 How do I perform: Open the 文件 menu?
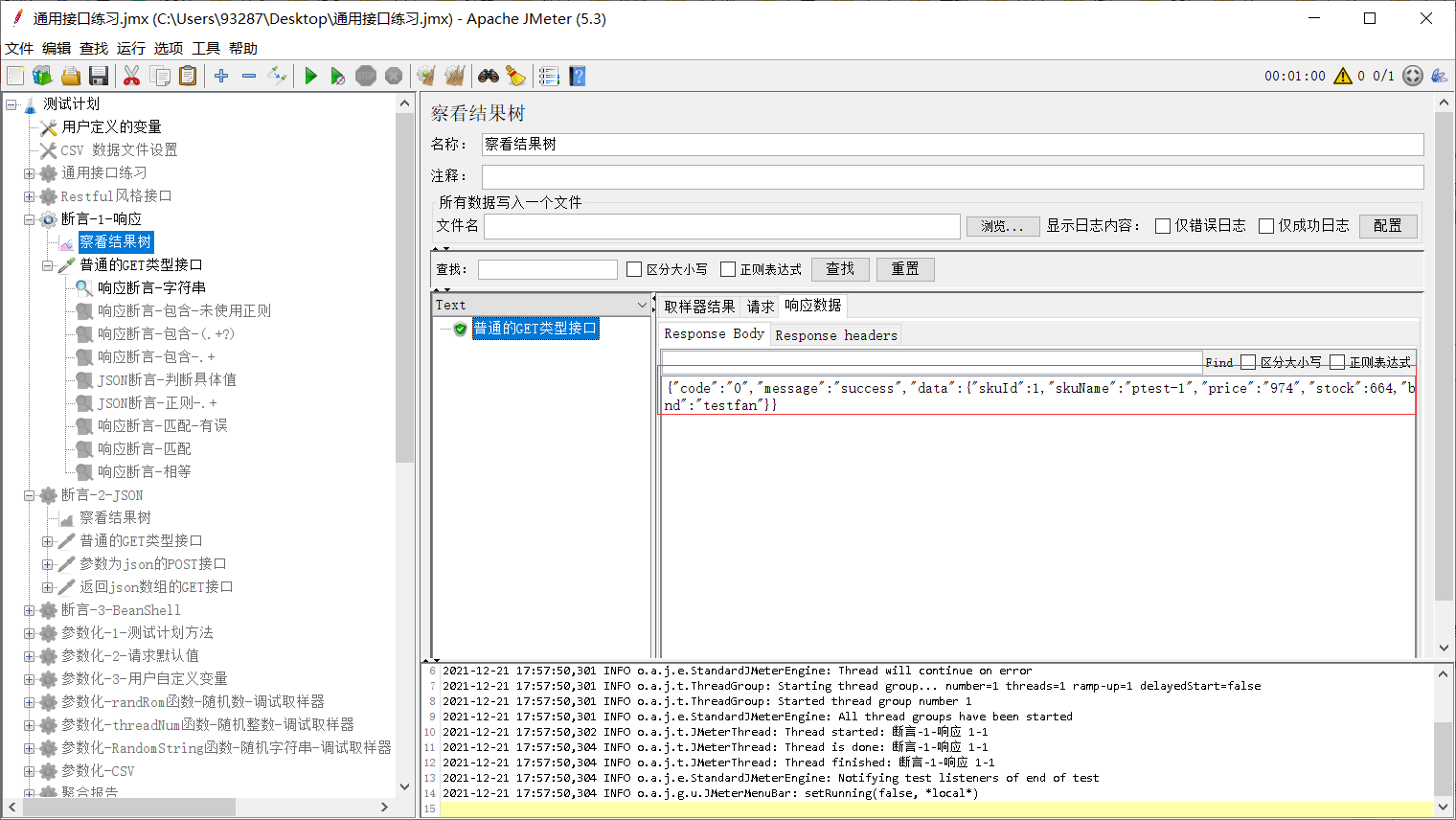(x=19, y=48)
